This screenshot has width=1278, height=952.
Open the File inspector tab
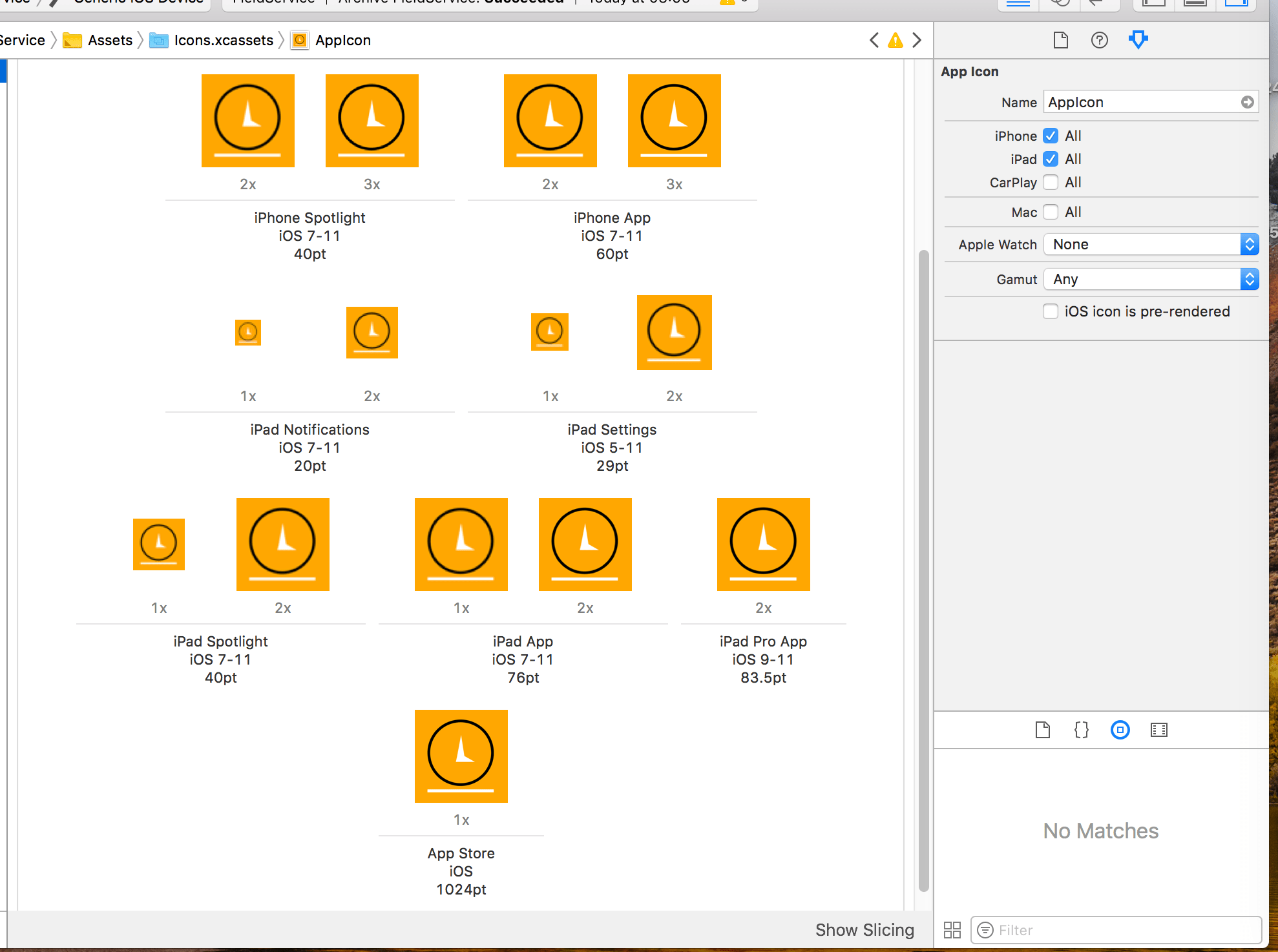(1060, 40)
